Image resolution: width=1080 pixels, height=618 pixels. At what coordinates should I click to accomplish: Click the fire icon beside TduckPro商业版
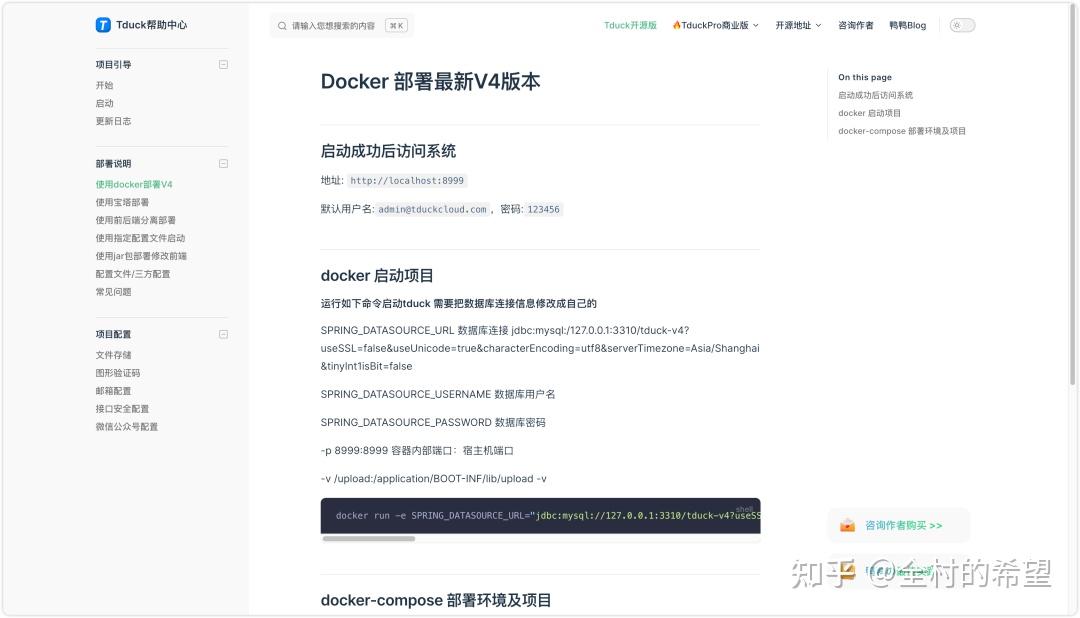click(x=676, y=25)
